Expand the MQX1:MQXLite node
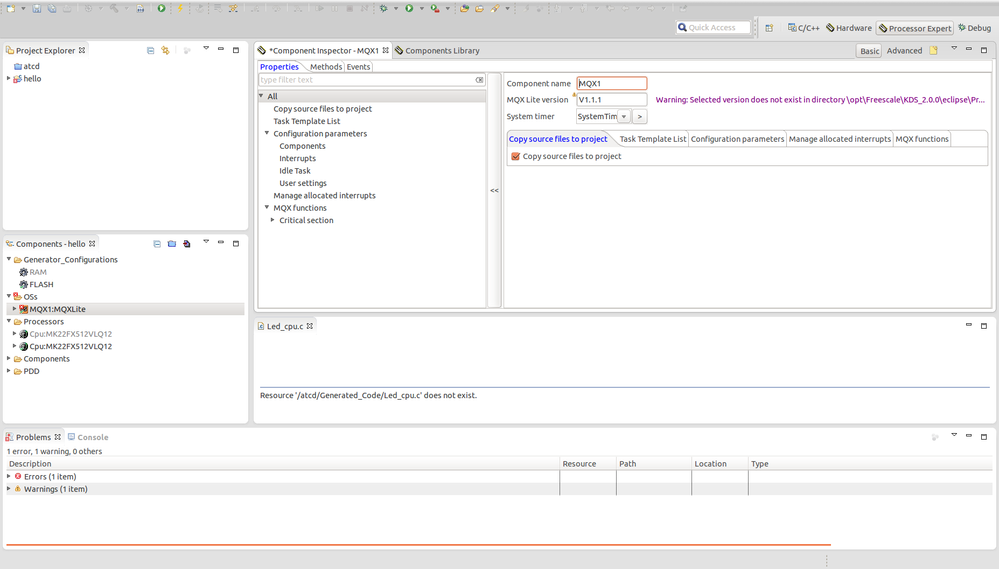 pyautogui.click(x=15, y=308)
